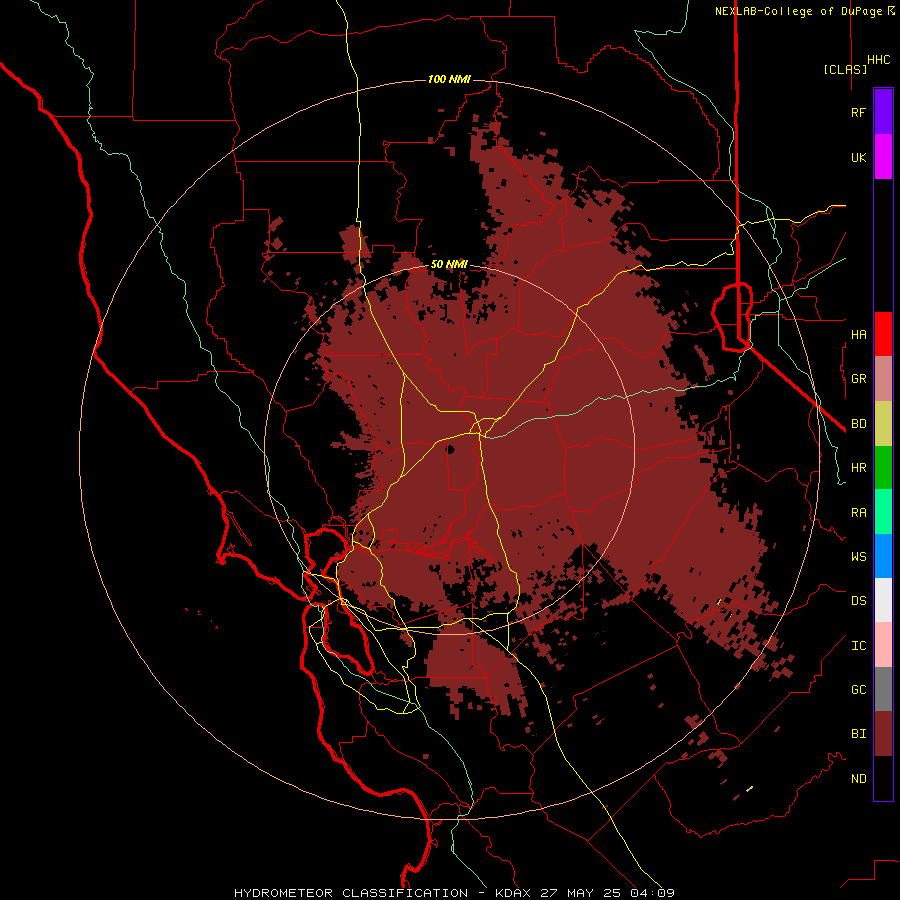This screenshot has height=900, width=900.
Task: Click the UK legend label
Action: [858, 157]
